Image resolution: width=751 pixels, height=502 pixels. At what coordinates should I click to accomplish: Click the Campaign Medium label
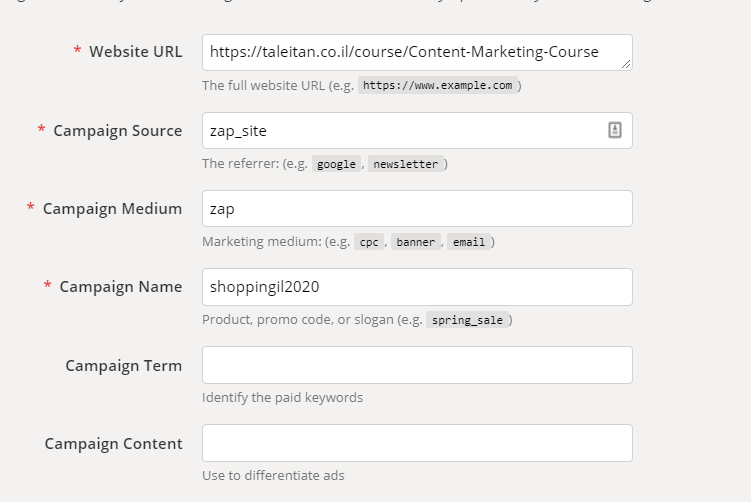(x=112, y=208)
